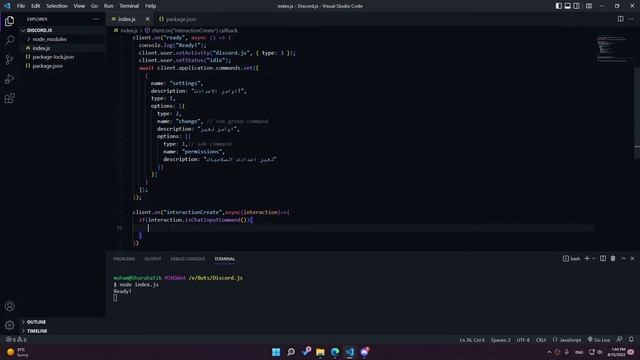Kill the terminal with the trash icon
This screenshot has height=360, width=640.
click(x=613, y=258)
